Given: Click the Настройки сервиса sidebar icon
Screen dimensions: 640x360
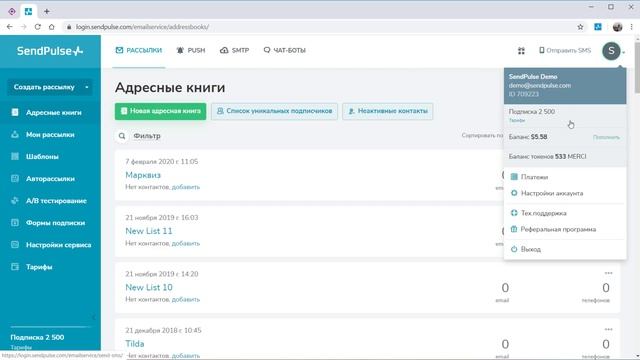Looking at the screenshot, I should click(x=15, y=244).
